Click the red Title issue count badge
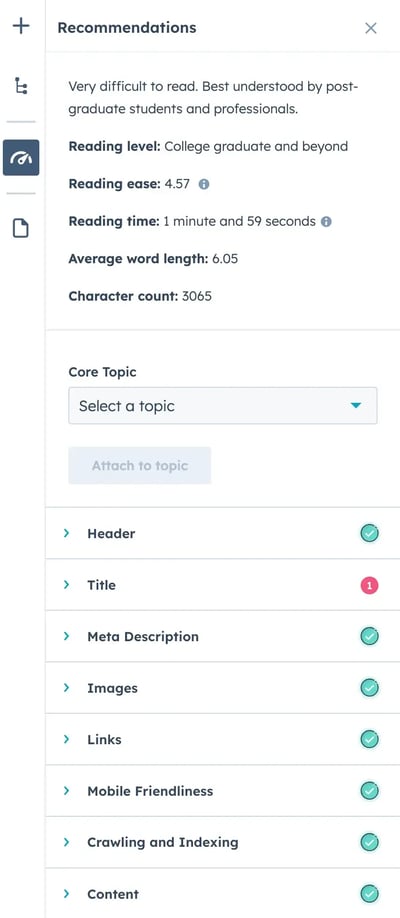Viewport: 400px width, 918px height. click(x=370, y=585)
